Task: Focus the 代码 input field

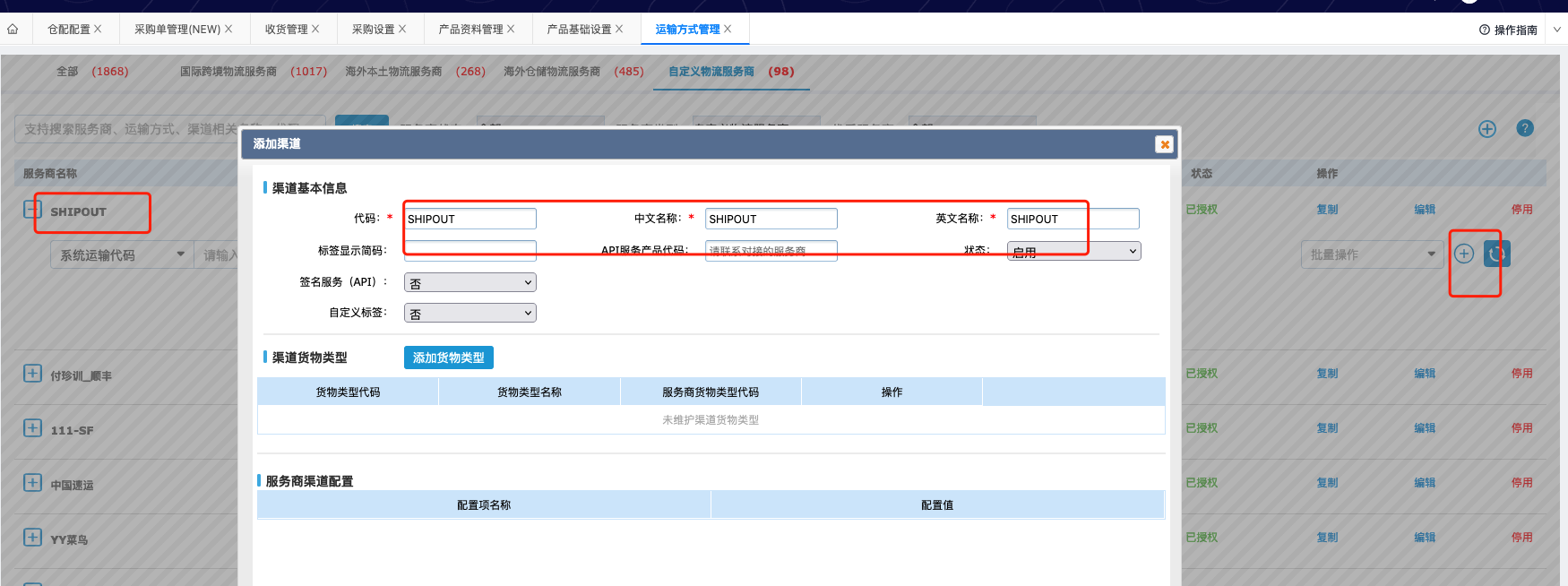Action: [x=470, y=219]
